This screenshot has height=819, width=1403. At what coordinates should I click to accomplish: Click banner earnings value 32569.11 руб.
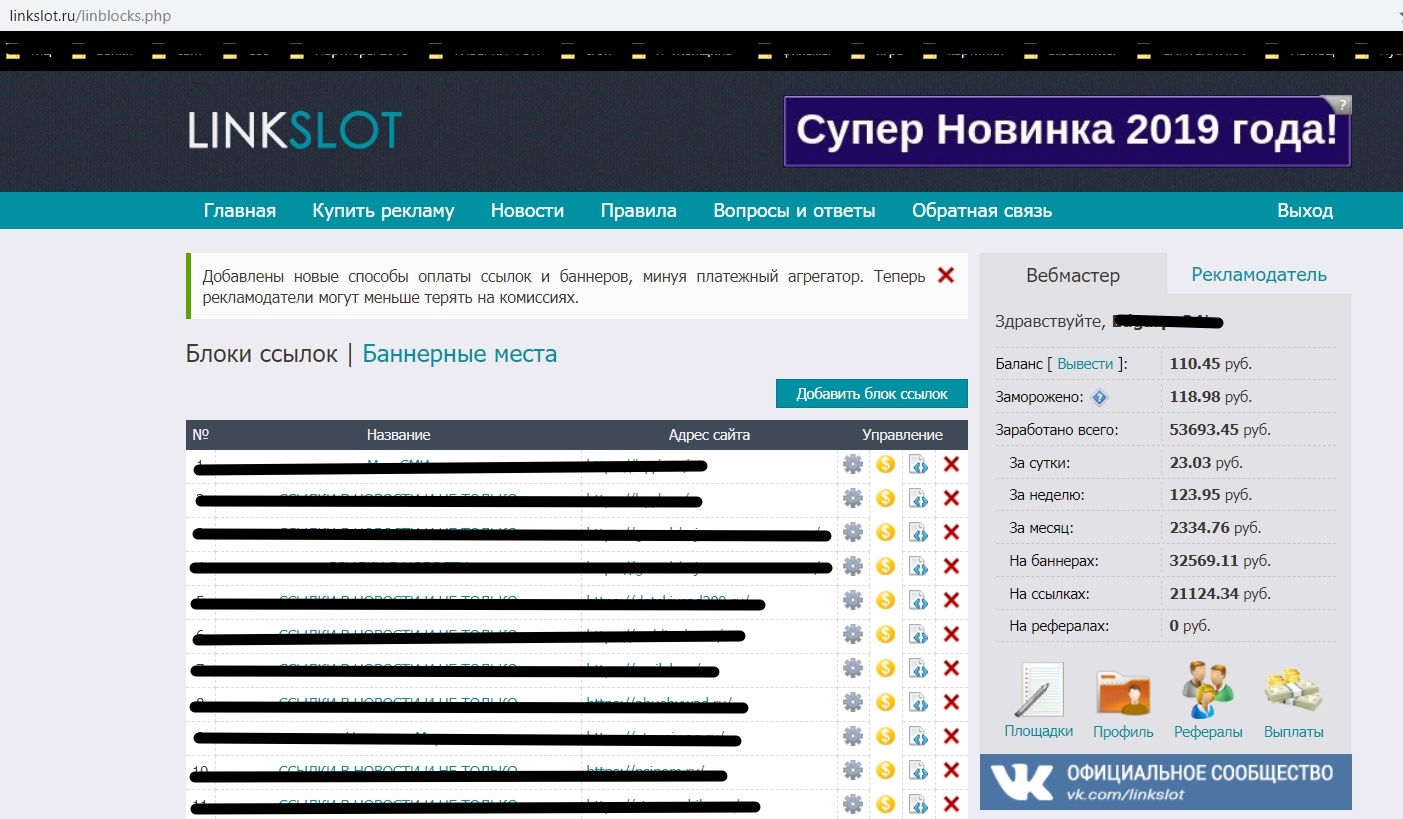[1220, 561]
